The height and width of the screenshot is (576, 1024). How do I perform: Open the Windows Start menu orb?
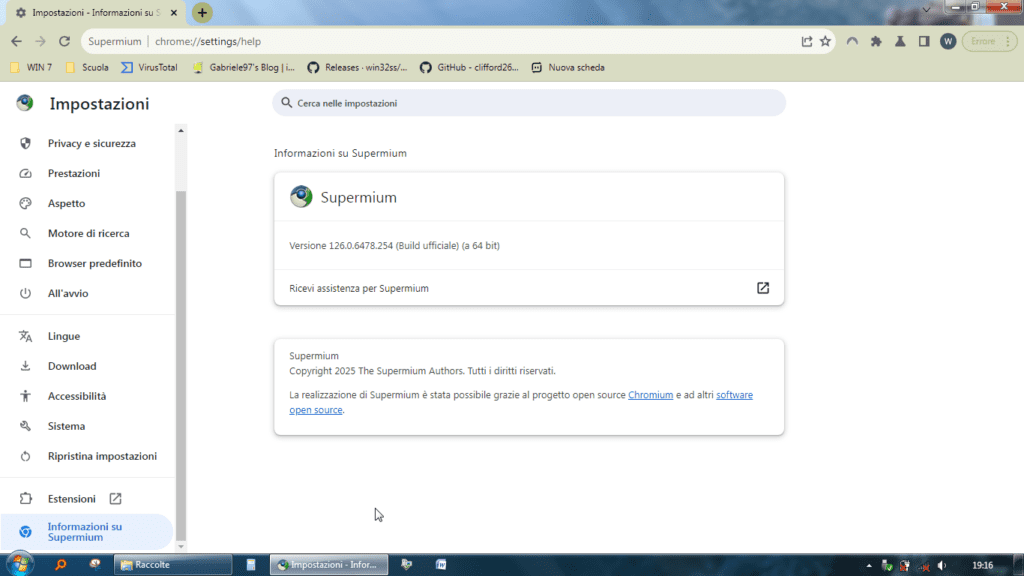click(20, 564)
